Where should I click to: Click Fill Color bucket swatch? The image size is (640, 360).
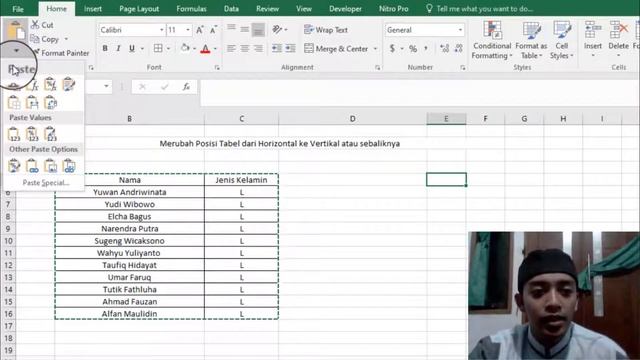pyautogui.click(x=185, y=49)
